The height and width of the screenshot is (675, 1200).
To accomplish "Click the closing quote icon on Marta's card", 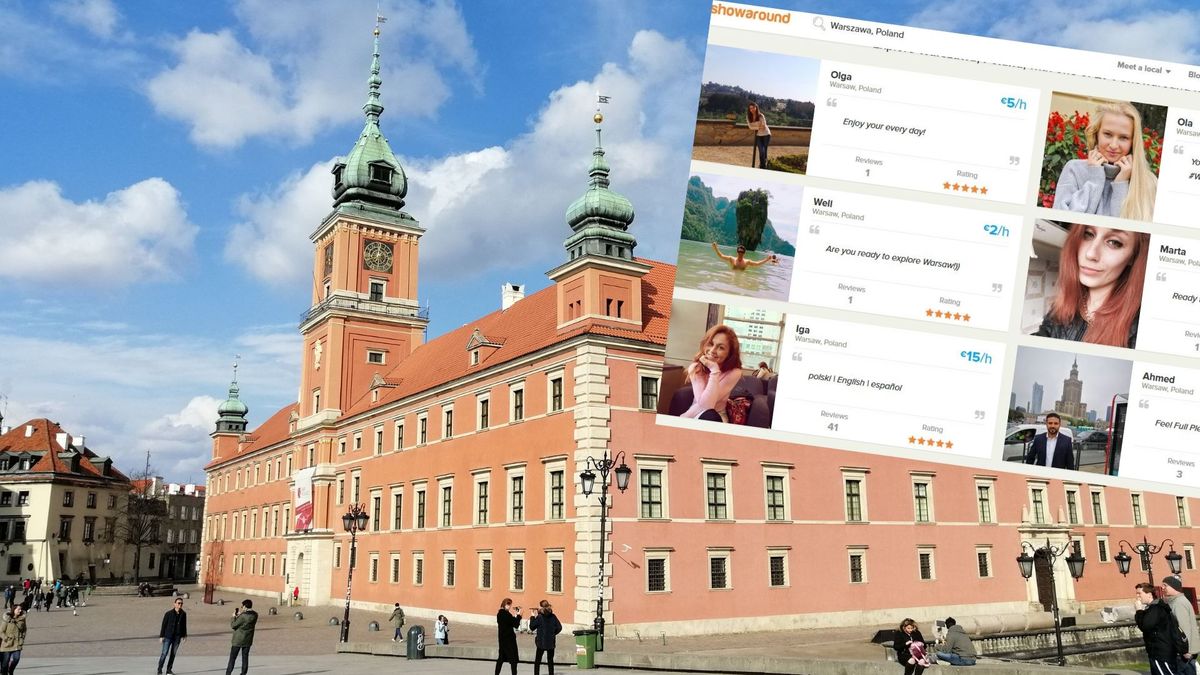I will tap(1159, 278).
